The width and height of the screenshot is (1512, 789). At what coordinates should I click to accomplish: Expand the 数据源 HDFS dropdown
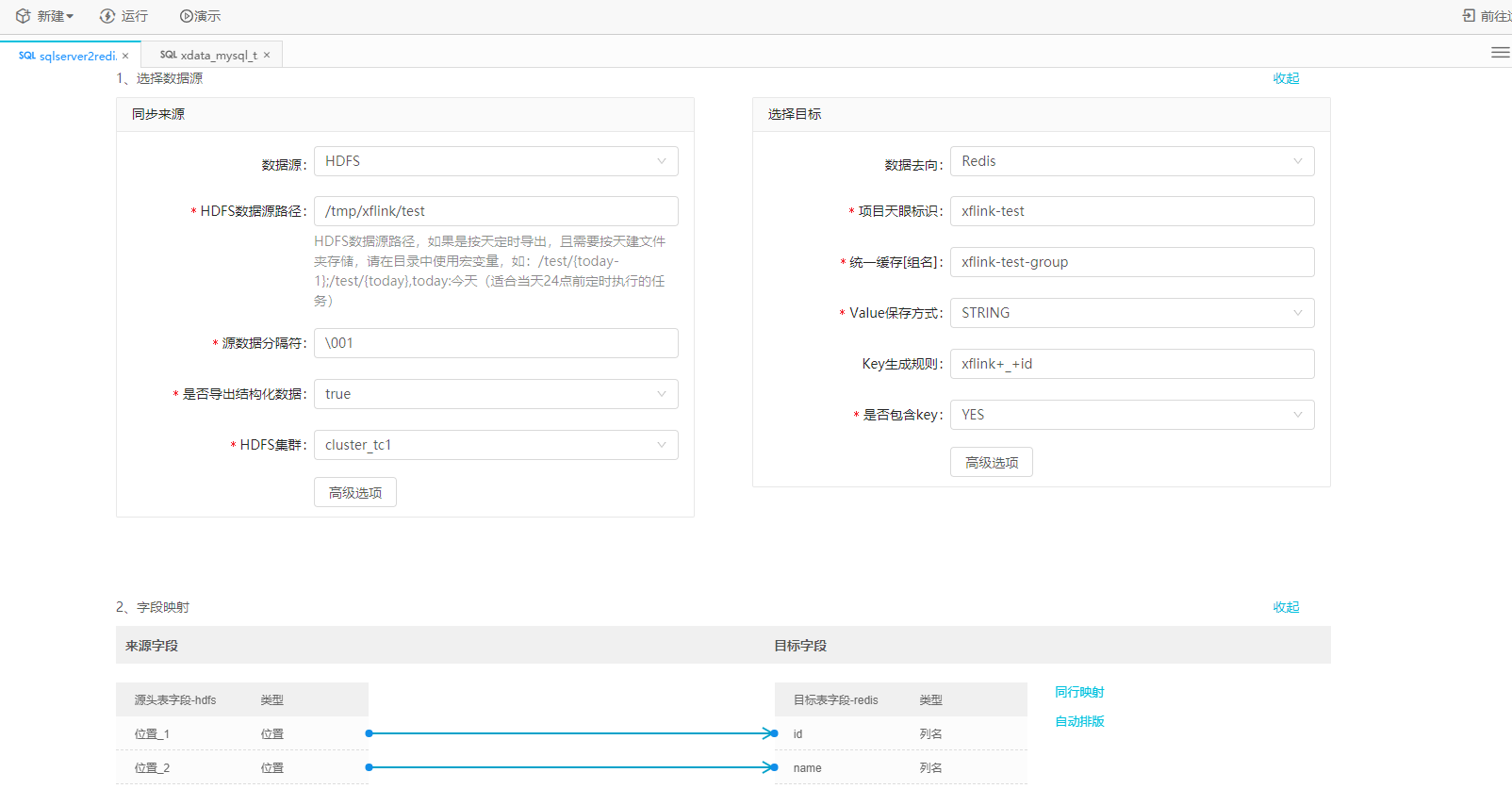[x=496, y=161]
